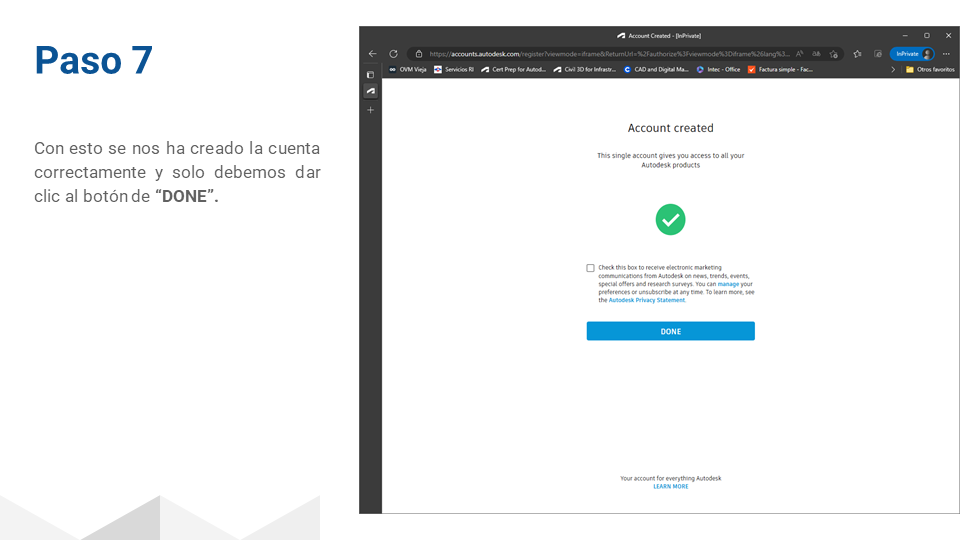Viewport: 960px width, 540px height.
Task: Reload the Autodesk page
Action: tap(393, 54)
